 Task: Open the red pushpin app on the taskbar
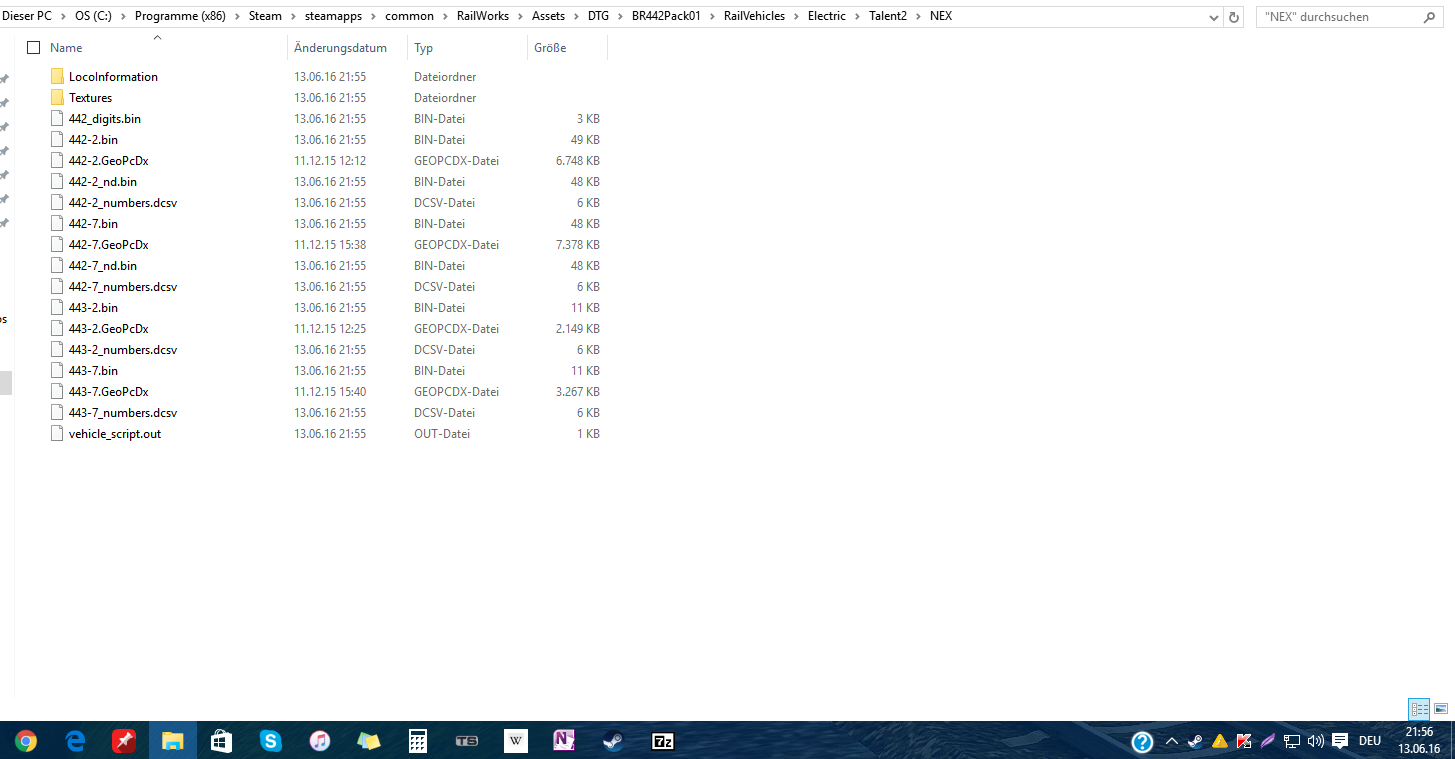[x=124, y=741]
